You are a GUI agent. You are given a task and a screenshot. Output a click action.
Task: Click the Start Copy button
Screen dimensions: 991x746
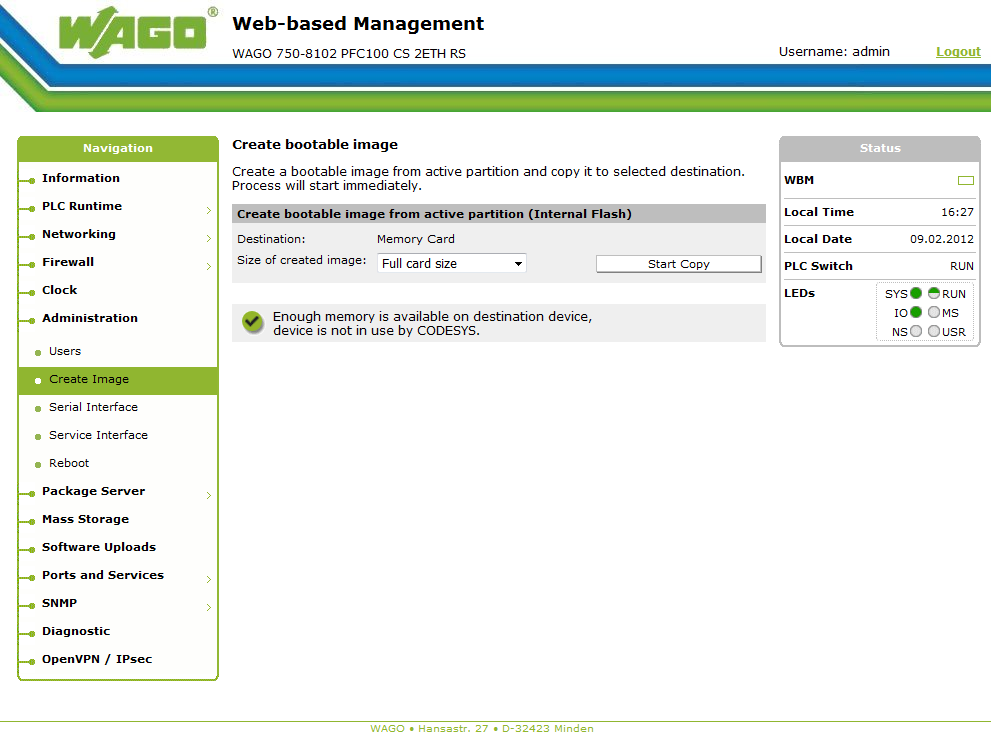679,264
